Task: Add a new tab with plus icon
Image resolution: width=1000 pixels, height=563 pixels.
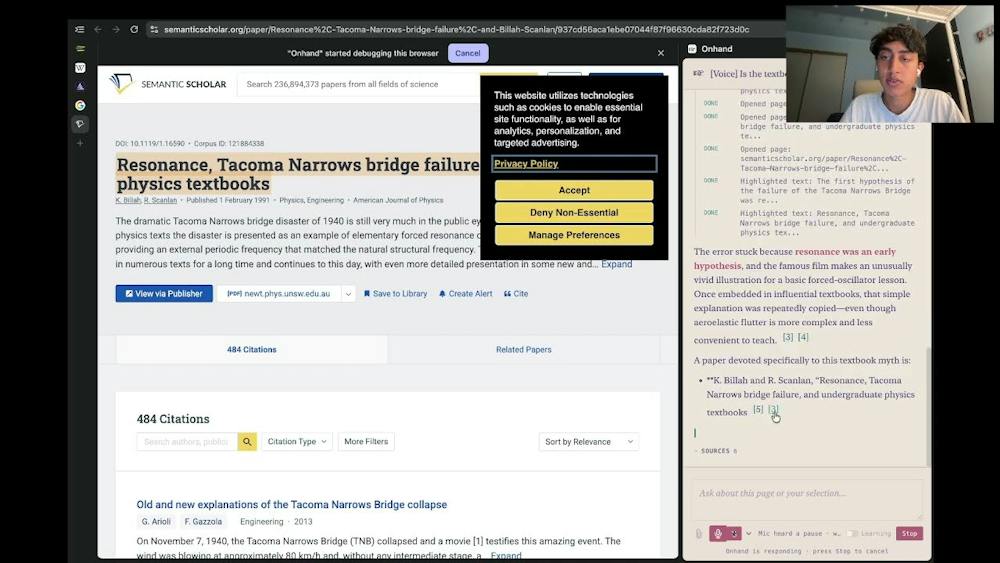Action: (x=80, y=143)
